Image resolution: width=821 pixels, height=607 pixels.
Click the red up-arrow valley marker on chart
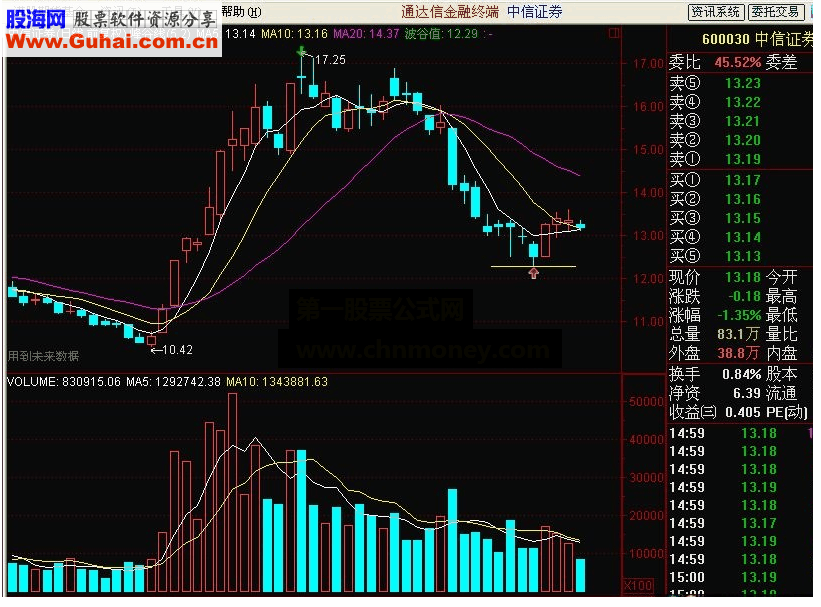(x=534, y=273)
